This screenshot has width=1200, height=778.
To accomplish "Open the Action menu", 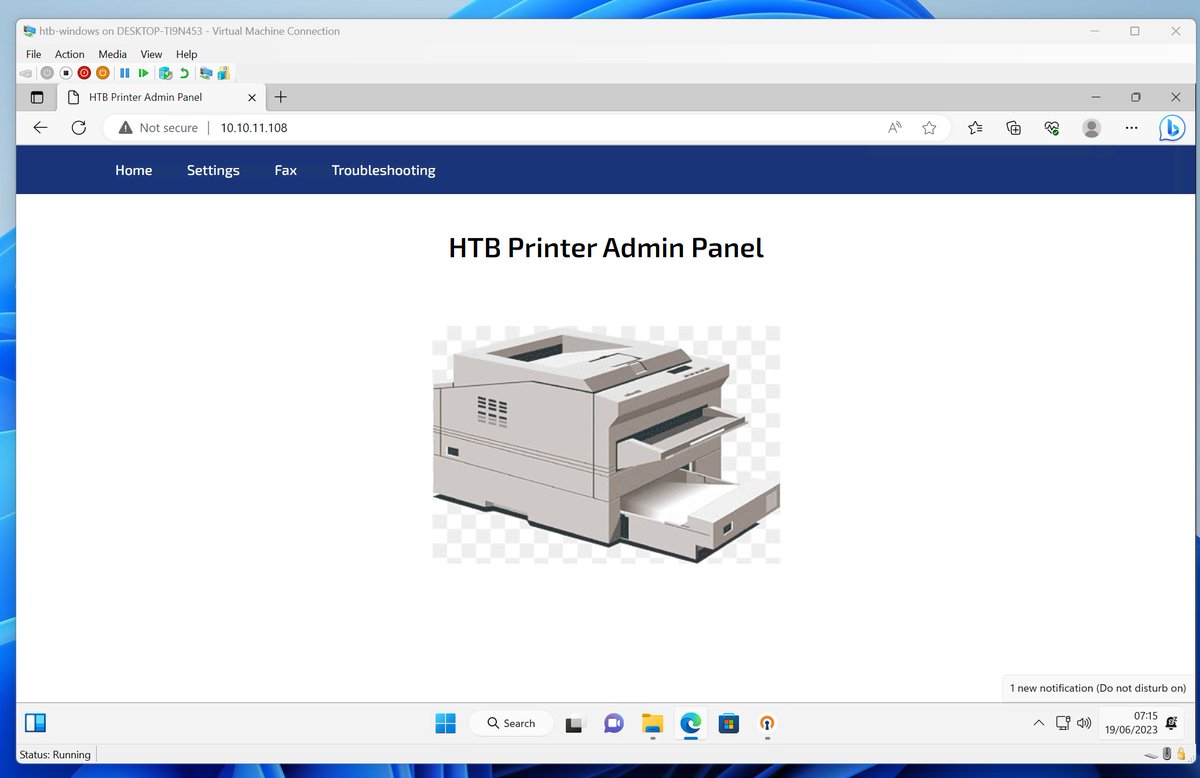I will 70,54.
